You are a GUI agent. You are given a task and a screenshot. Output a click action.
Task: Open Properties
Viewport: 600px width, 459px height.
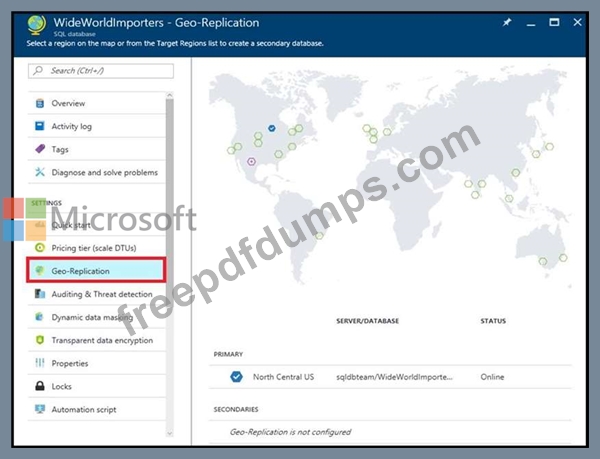97,363
